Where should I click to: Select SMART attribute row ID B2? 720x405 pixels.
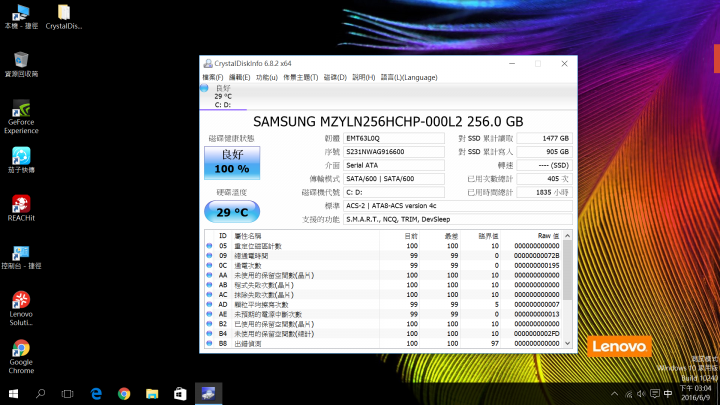click(x=384, y=324)
